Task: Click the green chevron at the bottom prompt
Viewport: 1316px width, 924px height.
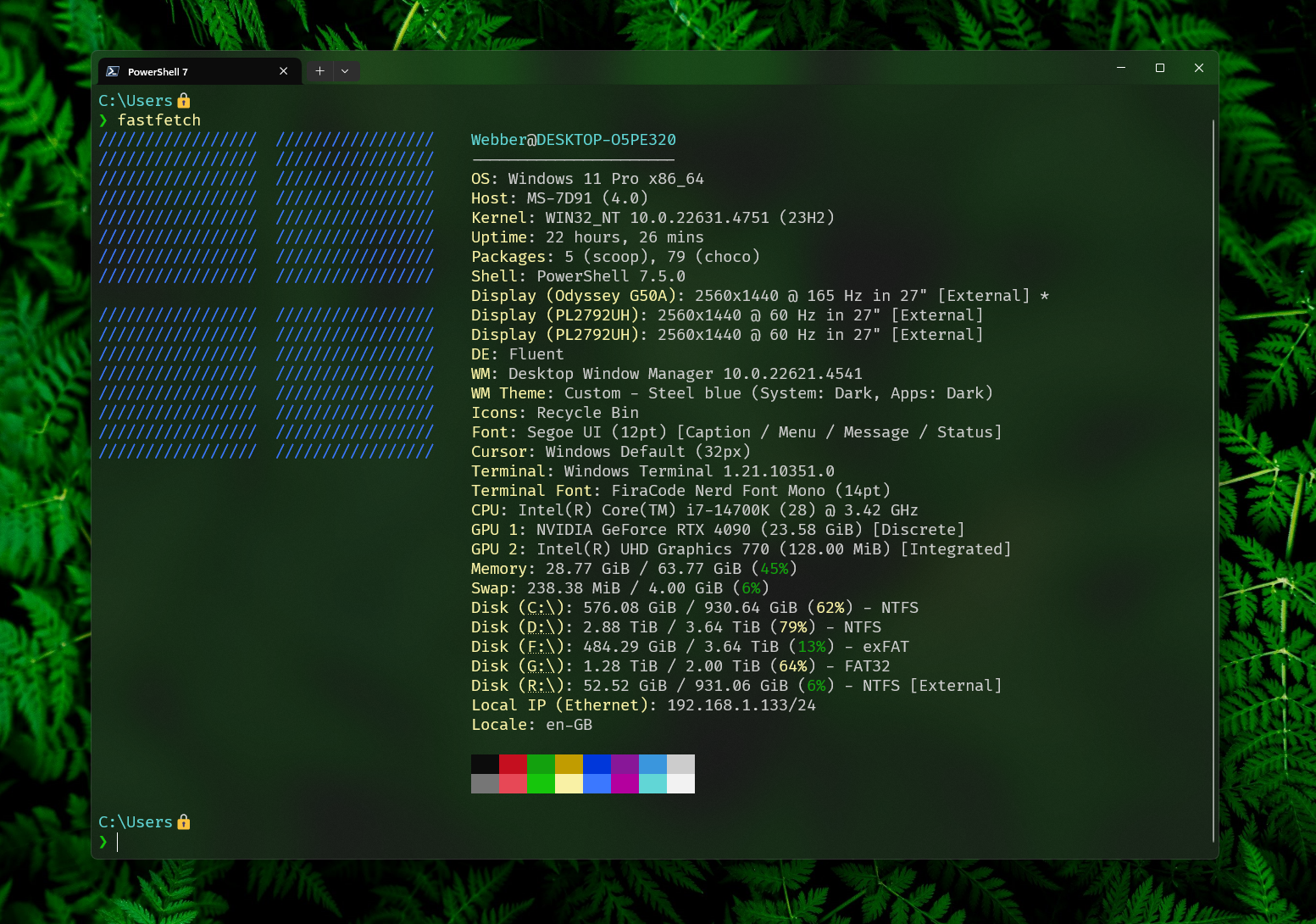Action: (x=103, y=842)
